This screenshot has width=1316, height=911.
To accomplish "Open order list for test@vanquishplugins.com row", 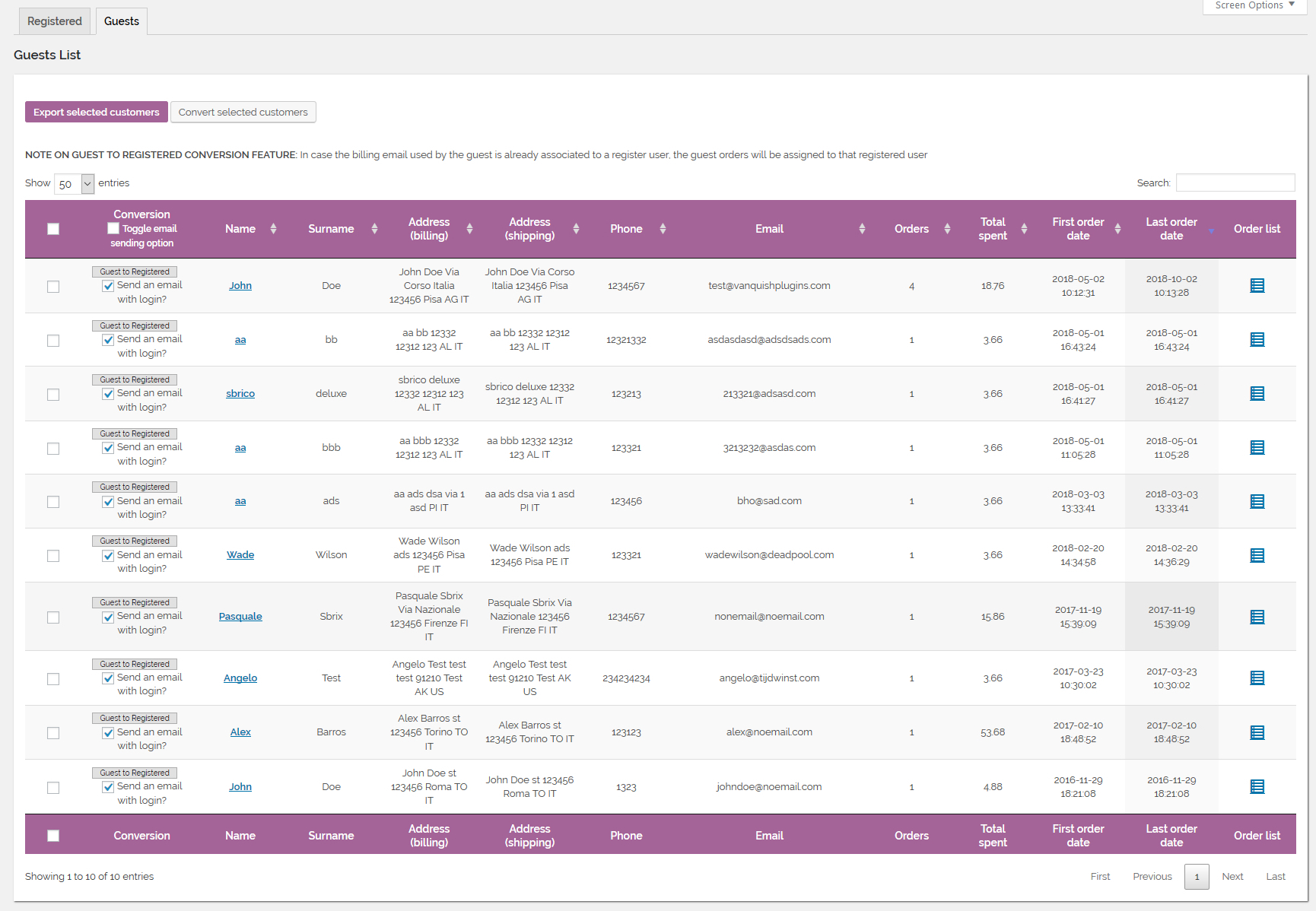I will tap(1257, 286).
